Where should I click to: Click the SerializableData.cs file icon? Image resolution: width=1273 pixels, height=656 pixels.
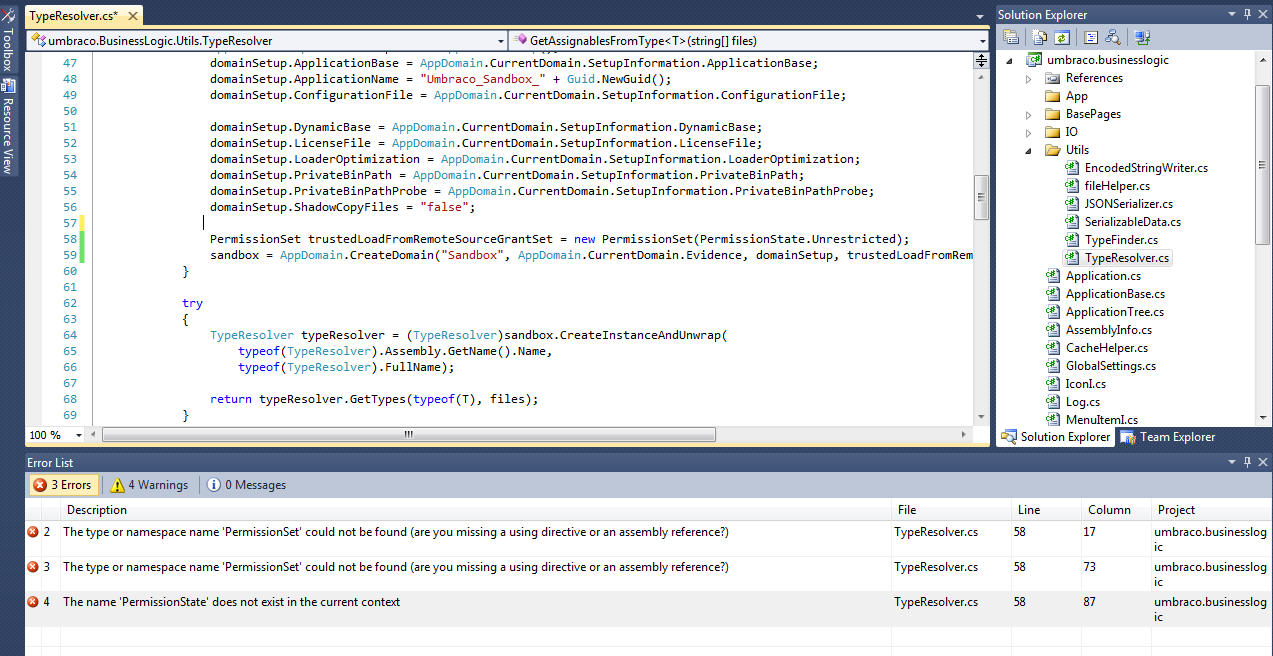pyautogui.click(x=1072, y=222)
